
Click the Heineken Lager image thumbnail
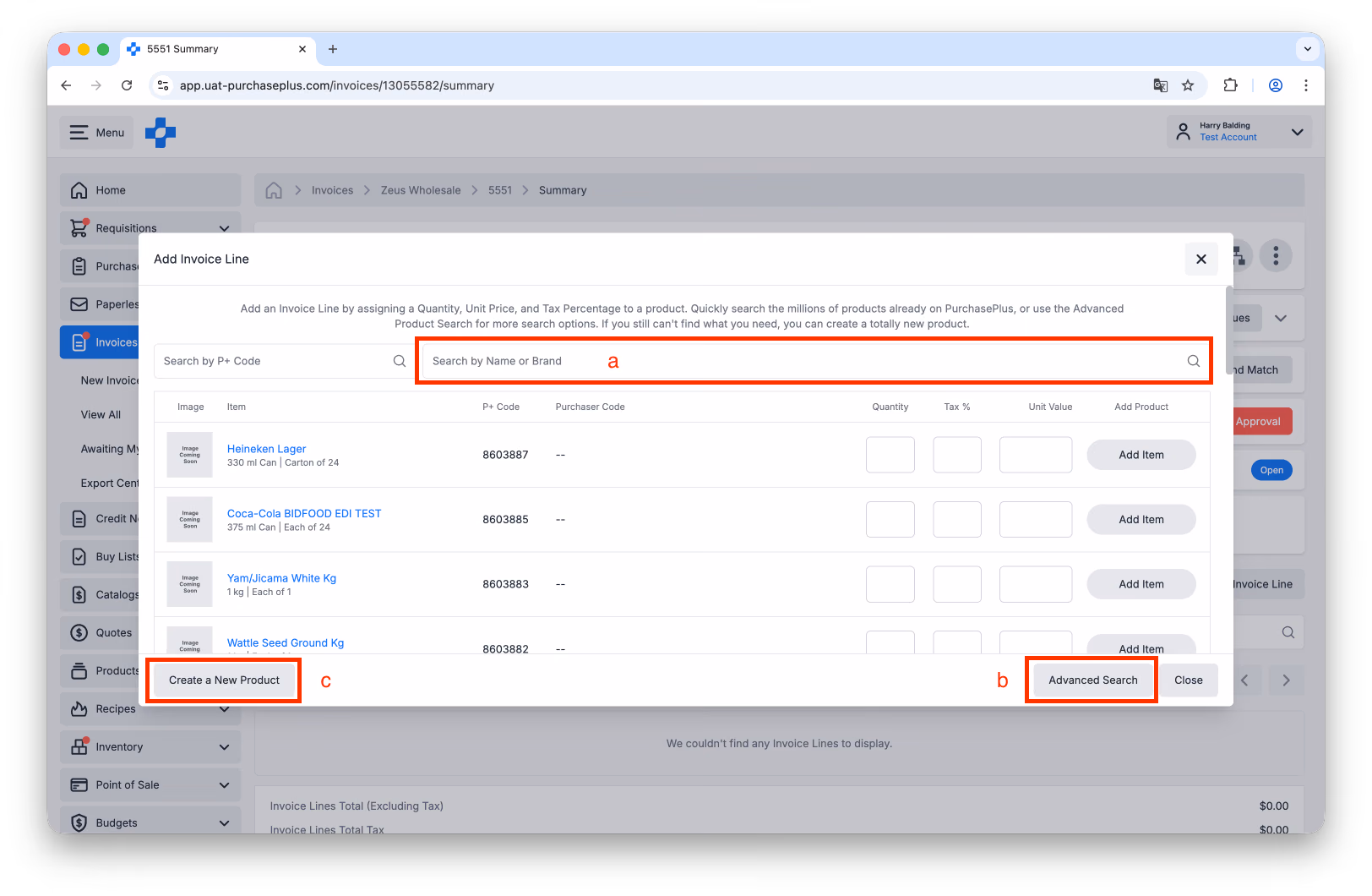pyautogui.click(x=190, y=455)
